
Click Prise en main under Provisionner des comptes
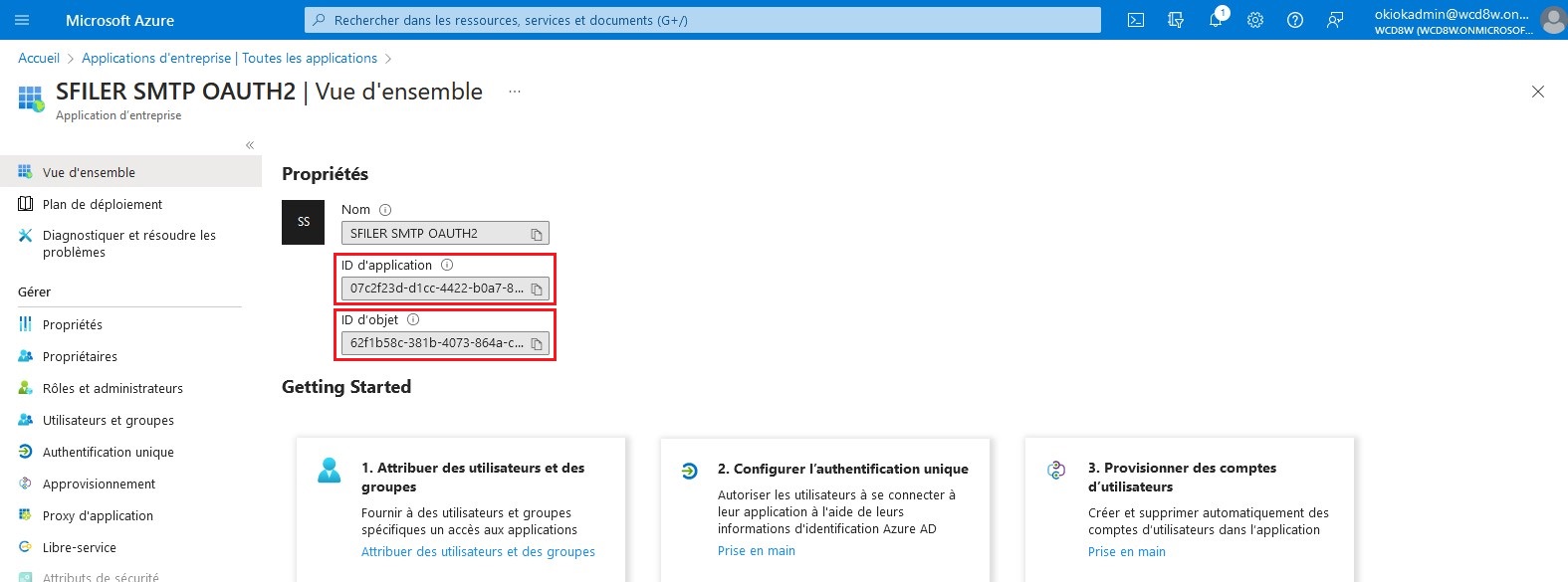coord(1127,552)
